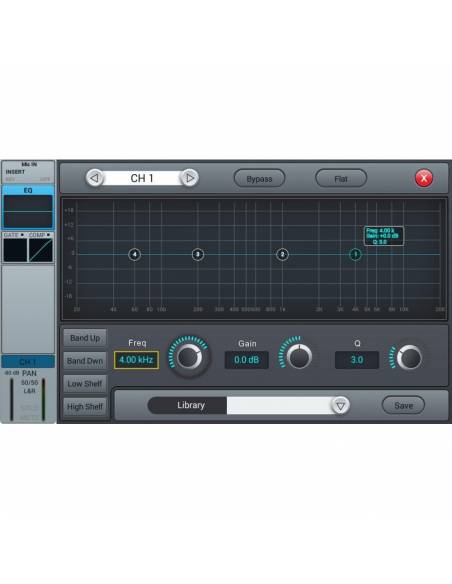452x584 pixels.
Task: Click the CH 1 channel name header
Action: click(142, 178)
